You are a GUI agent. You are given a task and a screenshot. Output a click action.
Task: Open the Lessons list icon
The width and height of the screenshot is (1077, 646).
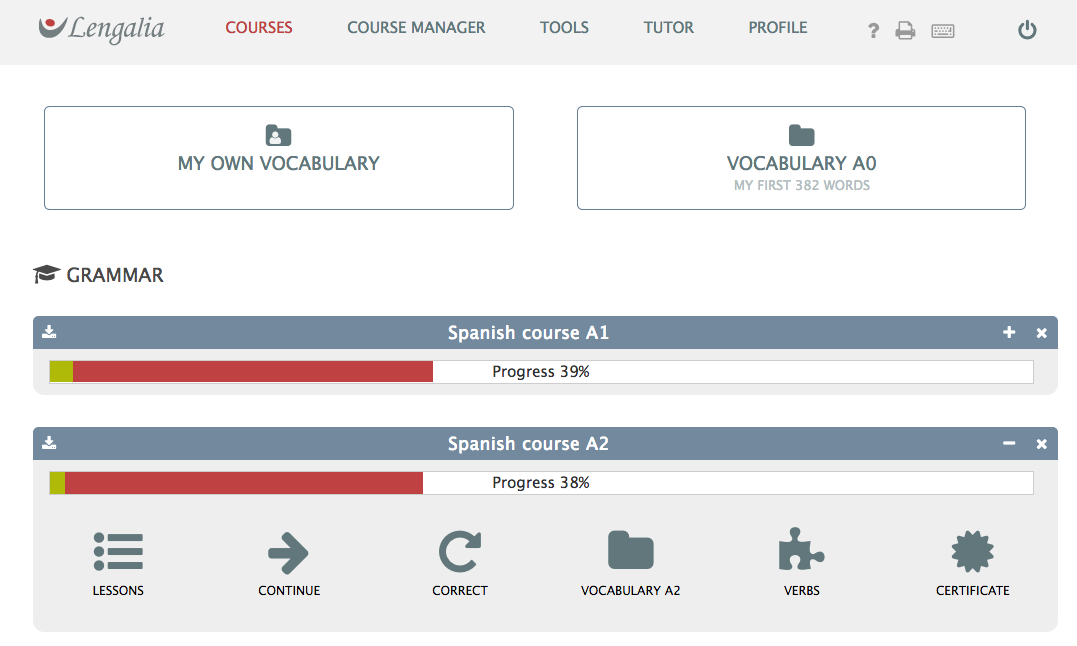click(118, 551)
